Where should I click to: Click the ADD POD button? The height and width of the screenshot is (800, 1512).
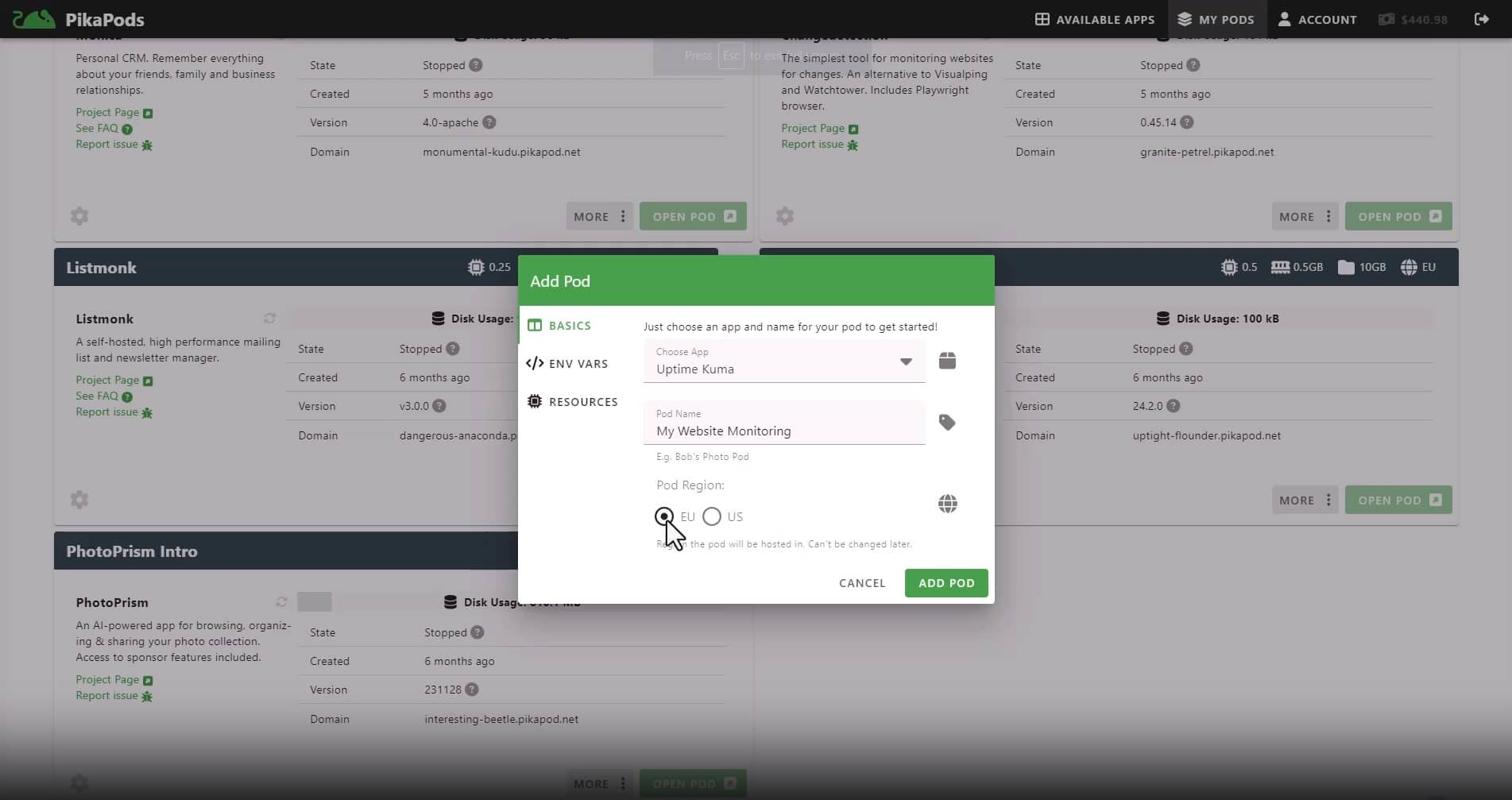[945, 583]
